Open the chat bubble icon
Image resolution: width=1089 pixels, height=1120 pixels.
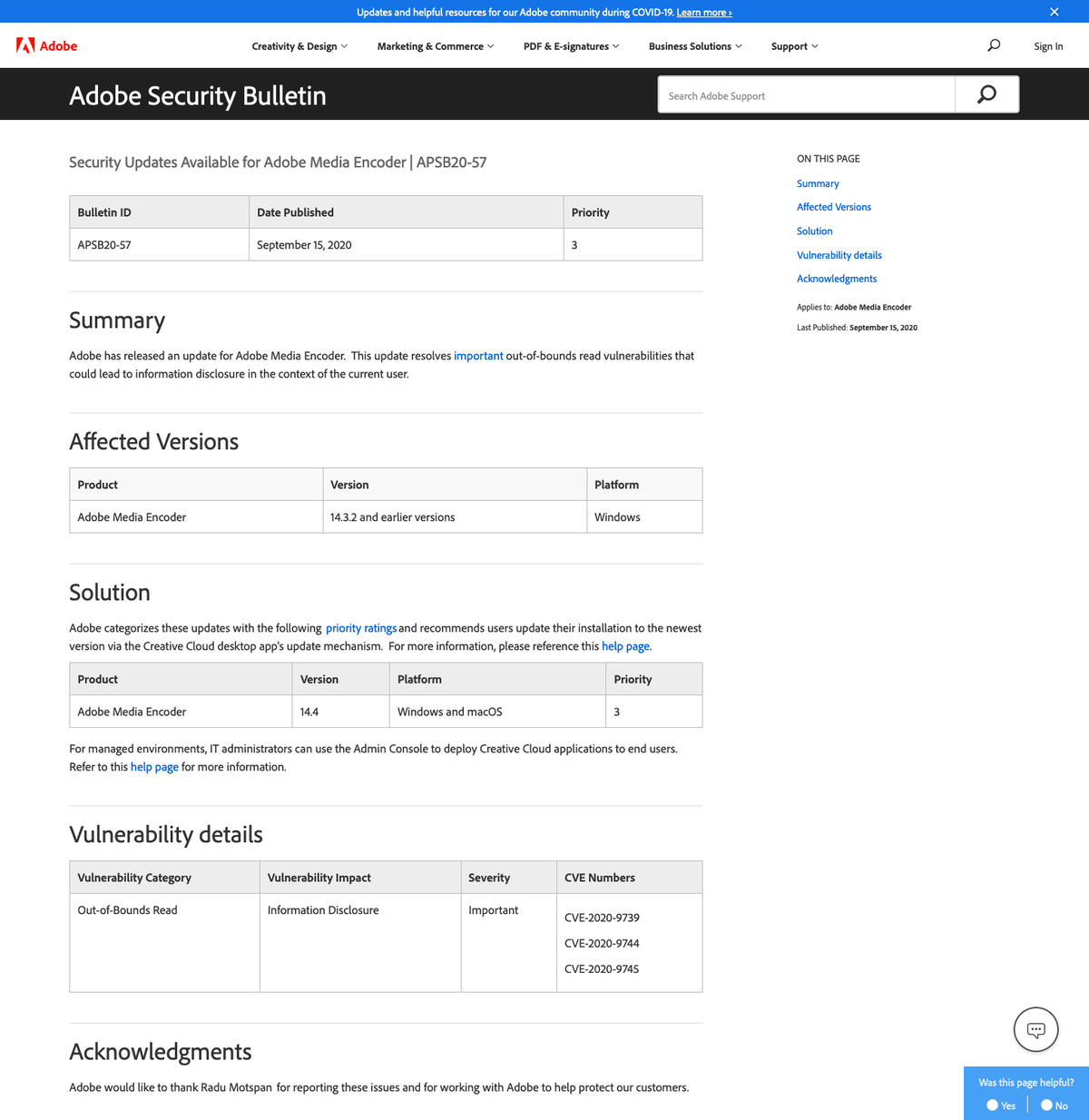[1035, 1029]
